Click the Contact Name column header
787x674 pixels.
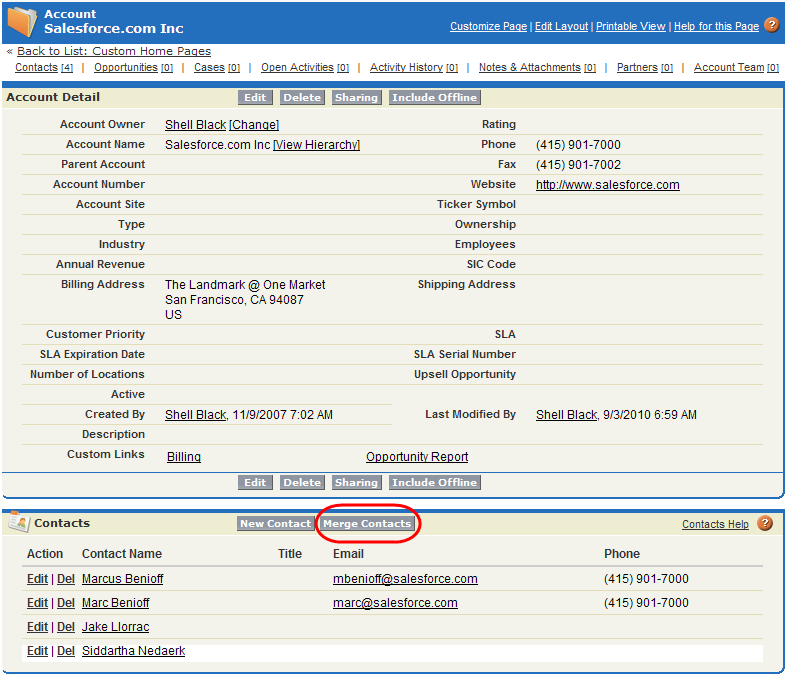(x=121, y=554)
